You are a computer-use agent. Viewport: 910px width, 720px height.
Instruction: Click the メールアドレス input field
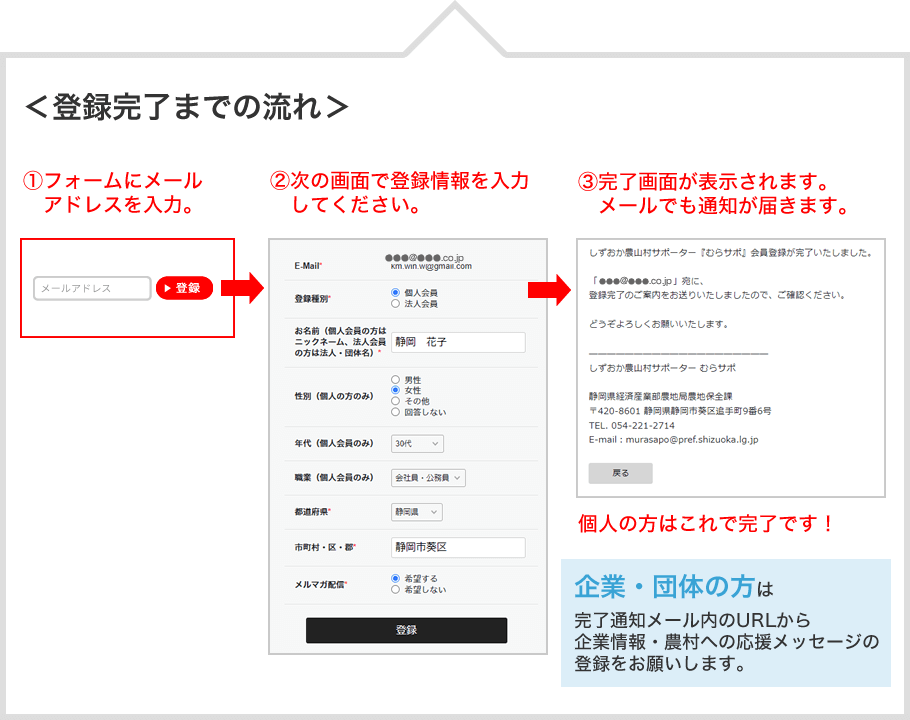click(92, 288)
